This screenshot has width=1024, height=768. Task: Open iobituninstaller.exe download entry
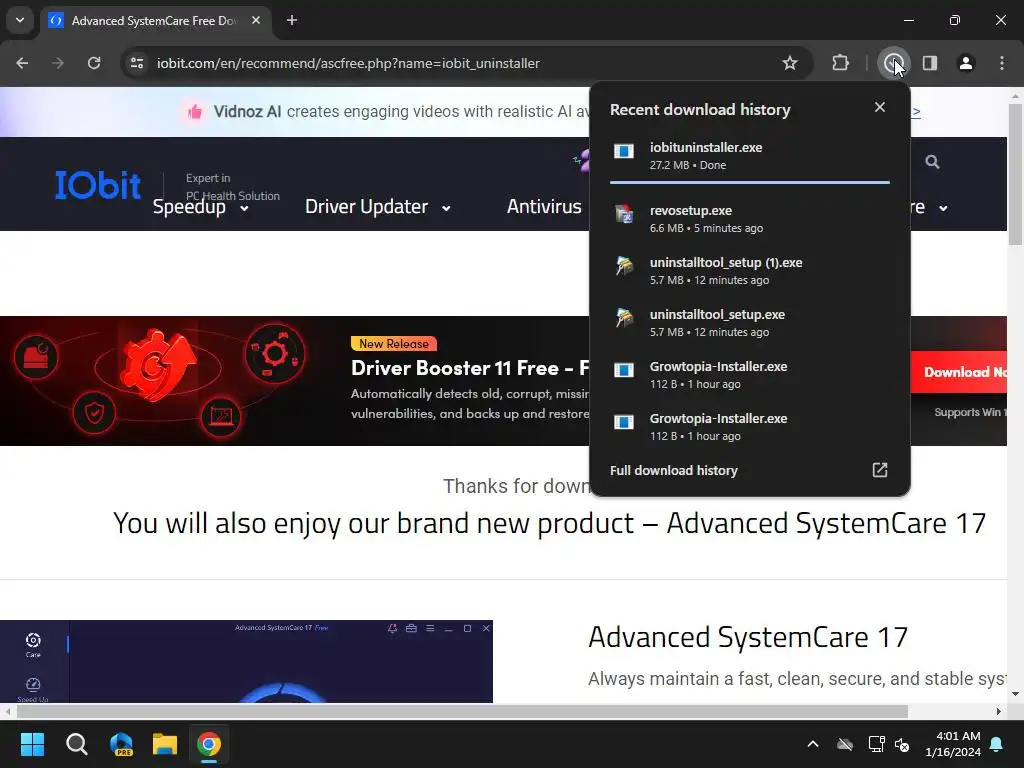click(750, 156)
